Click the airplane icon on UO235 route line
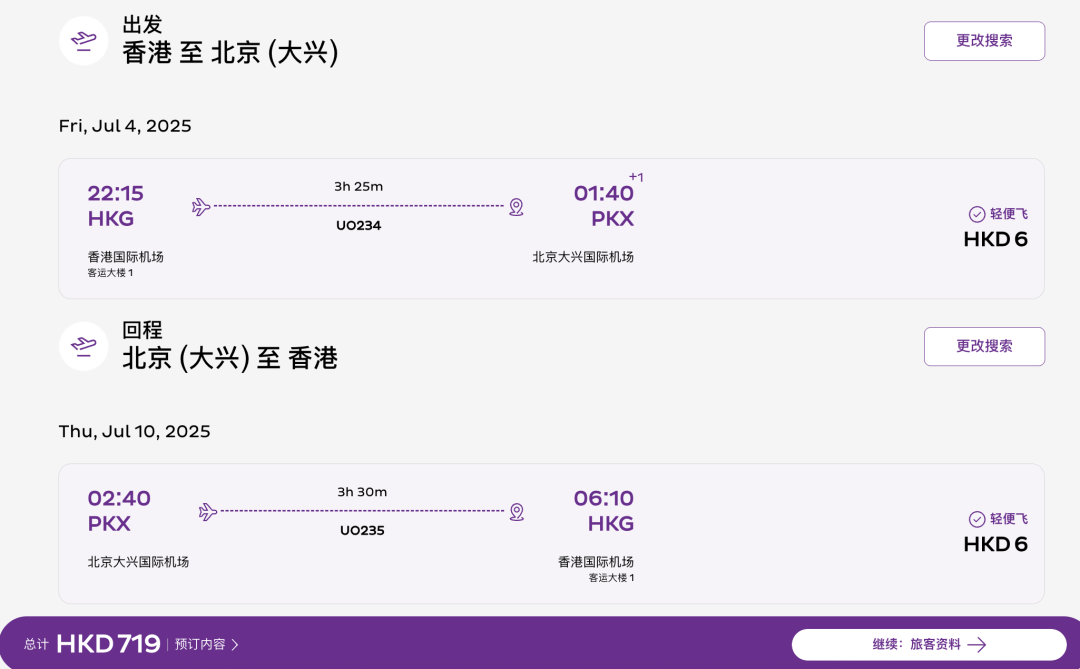Image resolution: width=1080 pixels, height=669 pixels. coord(207,512)
